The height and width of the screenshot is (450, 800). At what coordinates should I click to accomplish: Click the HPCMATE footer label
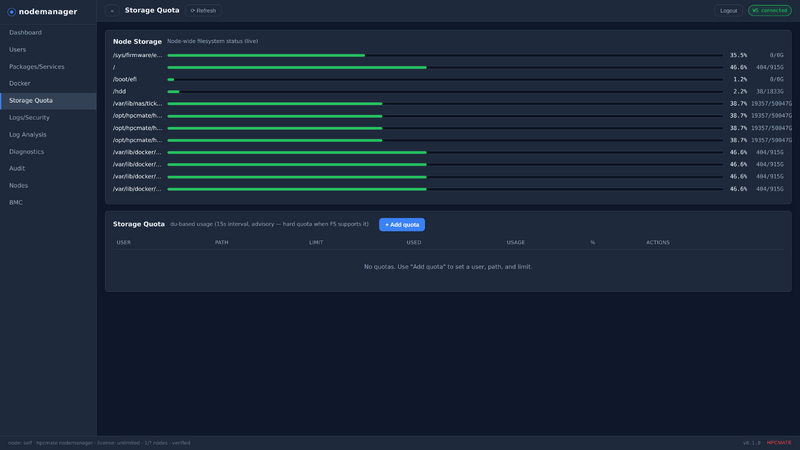pyautogui.click(x=779, y=443)
